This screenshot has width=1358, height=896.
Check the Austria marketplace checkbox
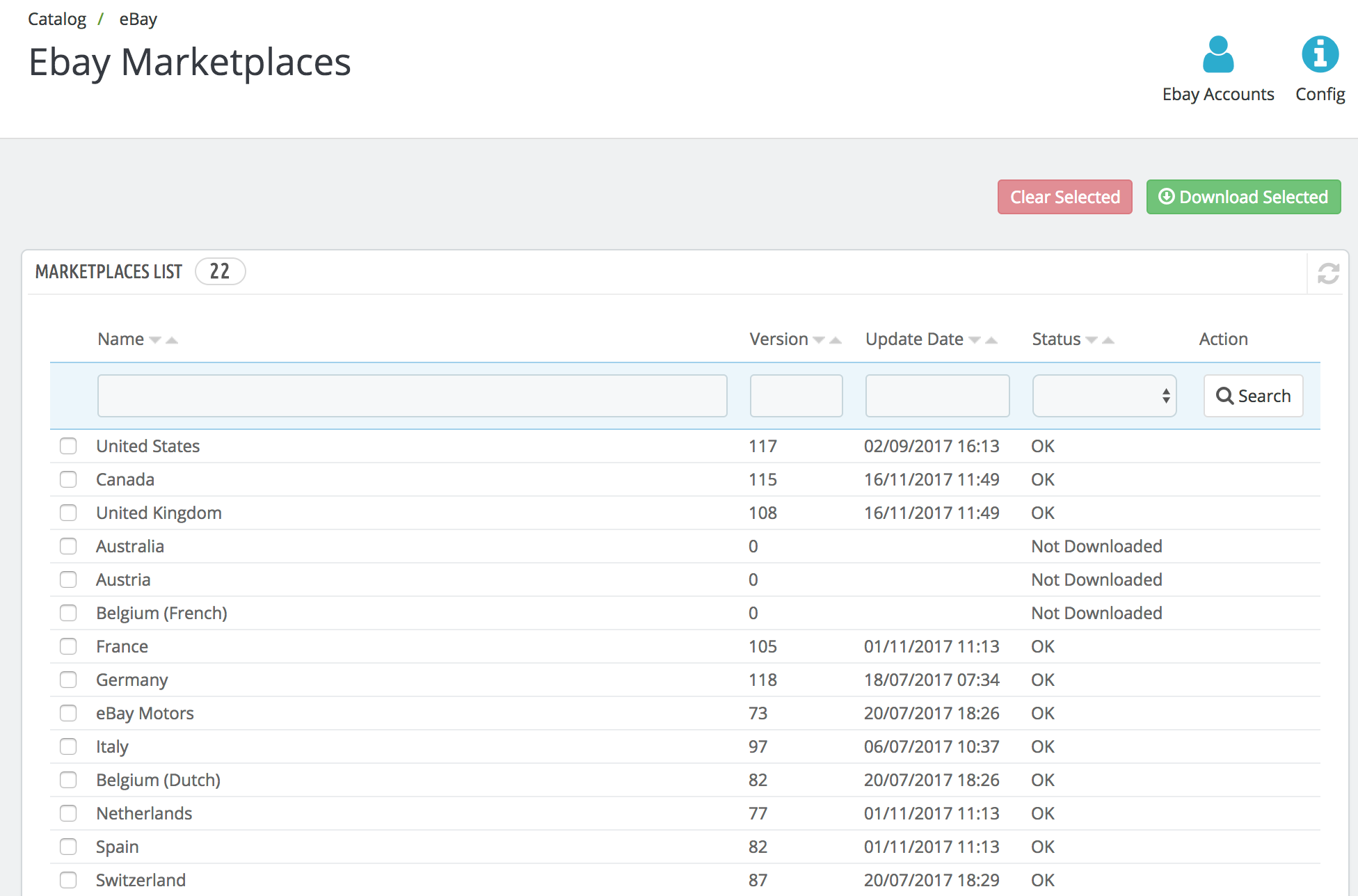[x=68, y=579]
